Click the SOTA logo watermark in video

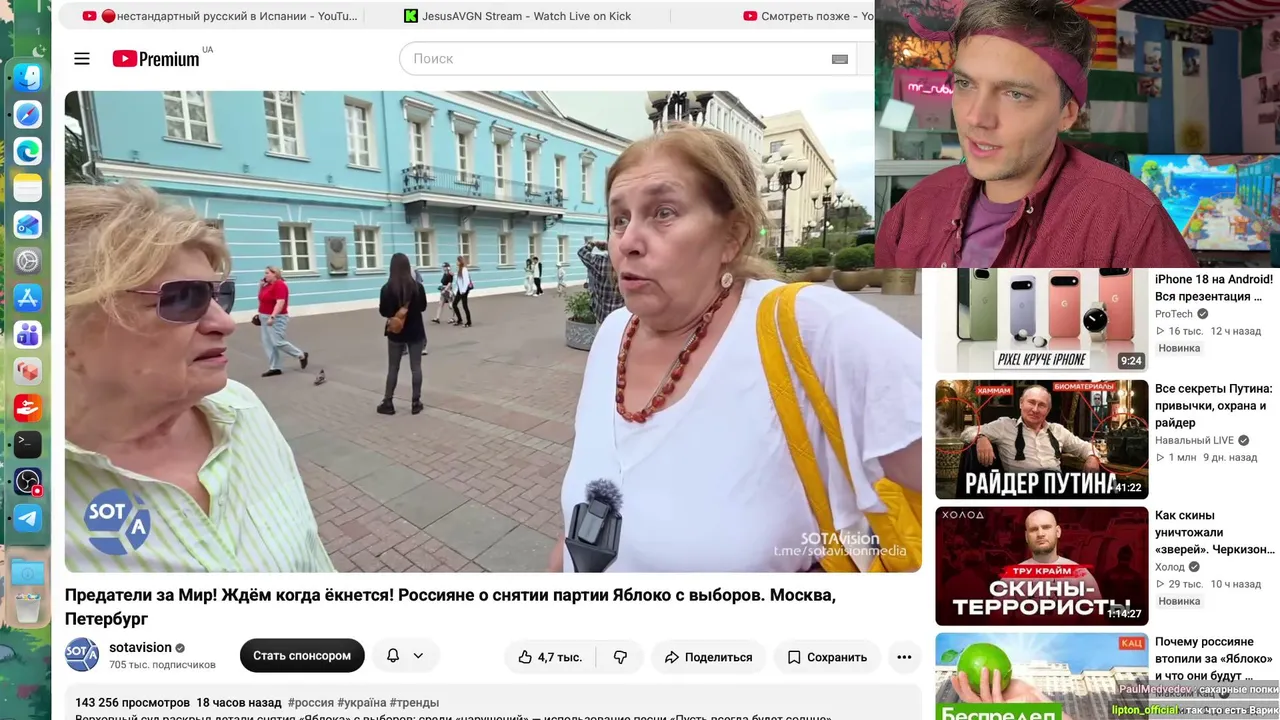point(117,521)
